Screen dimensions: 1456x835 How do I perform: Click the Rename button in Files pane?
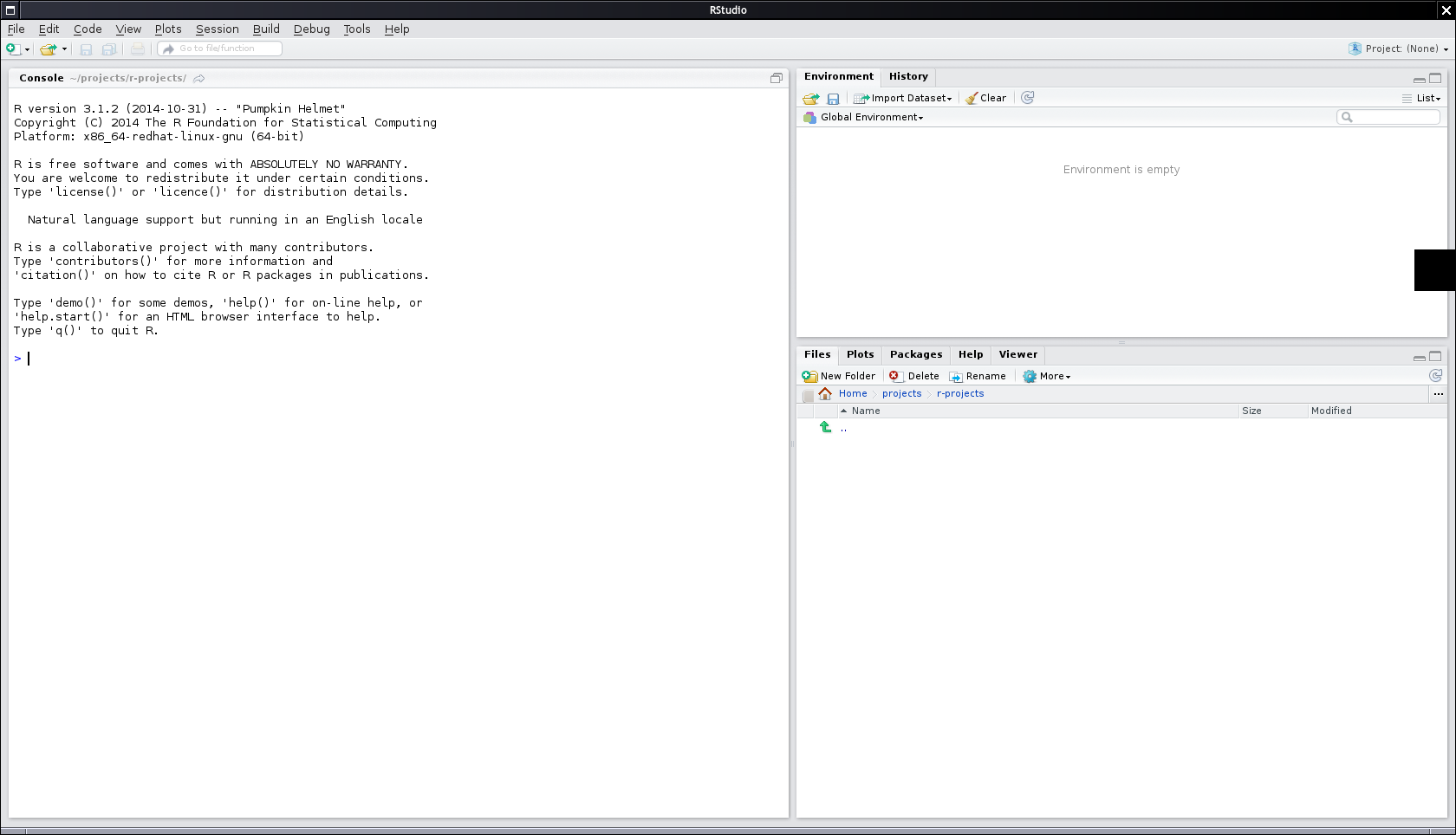point(978,376)
